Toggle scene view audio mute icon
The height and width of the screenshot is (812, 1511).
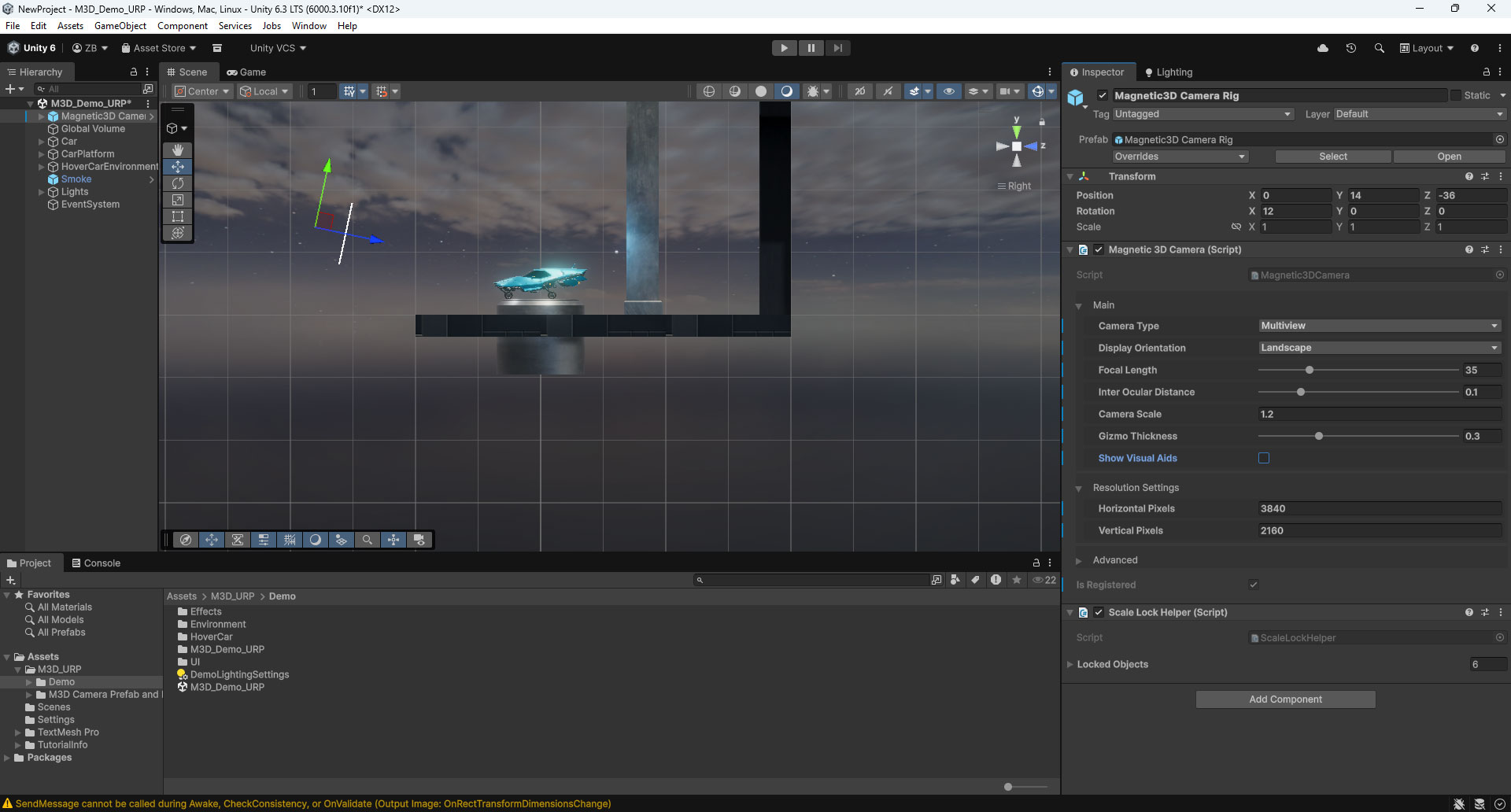point(888,91)
